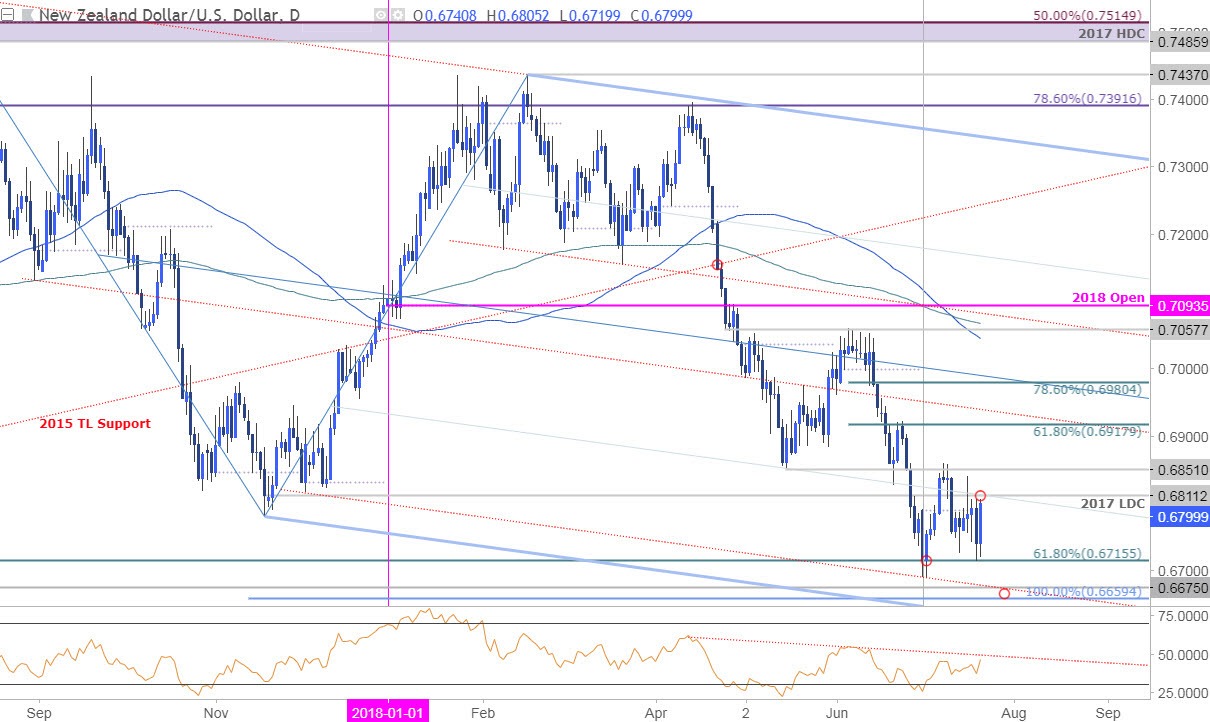Screen dimensions: 1210x722
Task: Click the low value 0.67199
Action: pyautogui.click(x=595, y=15)
